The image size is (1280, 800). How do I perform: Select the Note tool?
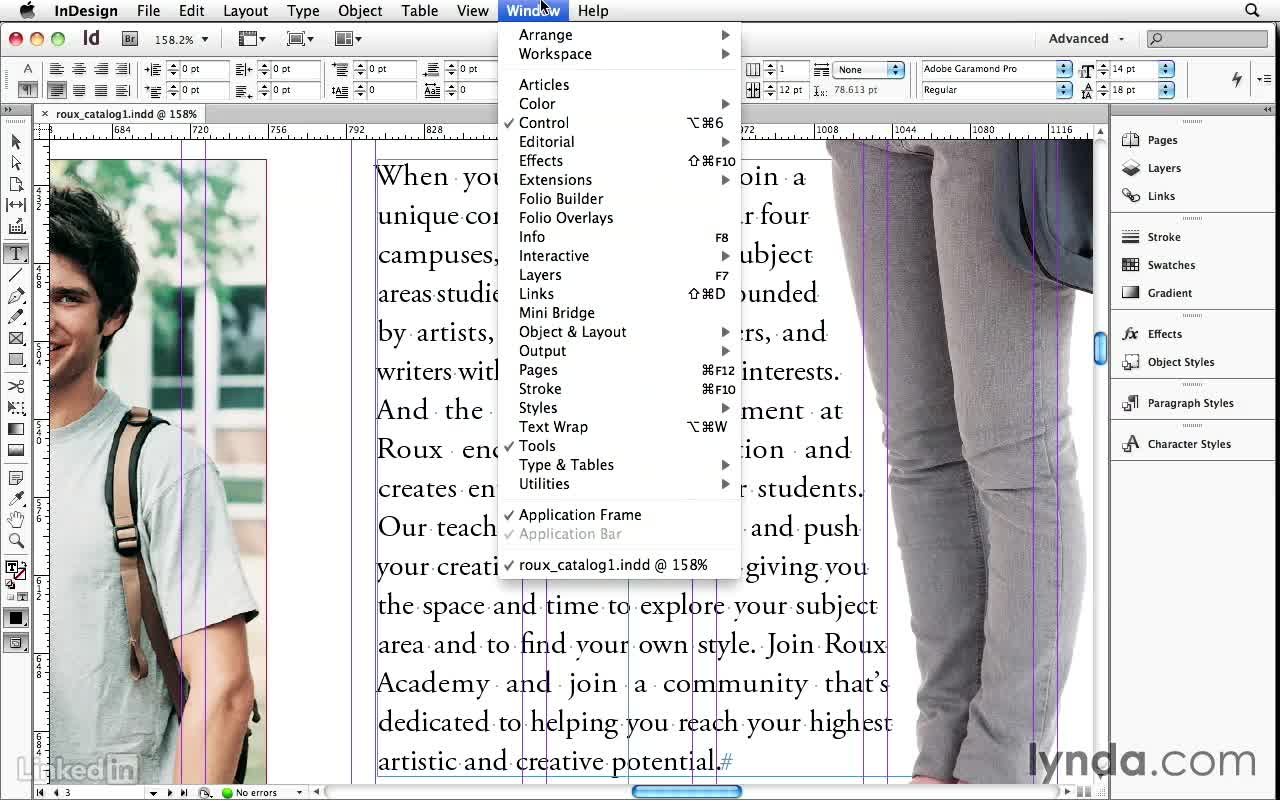(16, 478)
